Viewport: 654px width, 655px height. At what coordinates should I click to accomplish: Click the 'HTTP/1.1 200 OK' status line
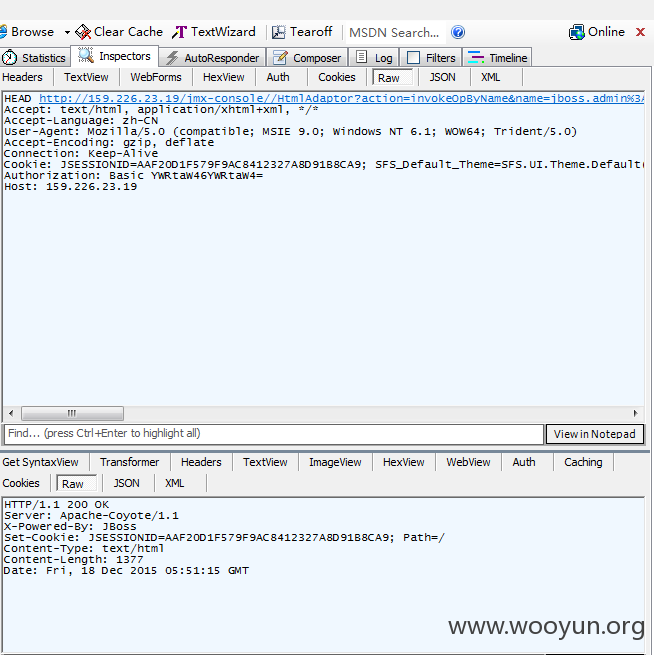click(56, 505)
